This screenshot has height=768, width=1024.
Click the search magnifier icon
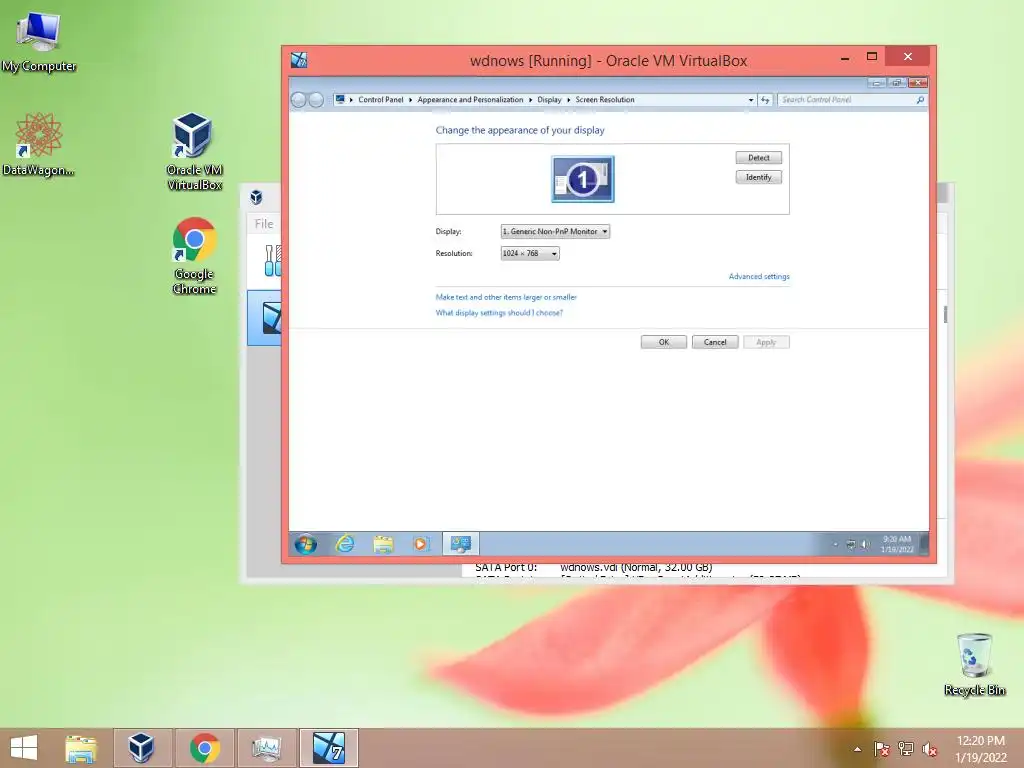point(920,100)
